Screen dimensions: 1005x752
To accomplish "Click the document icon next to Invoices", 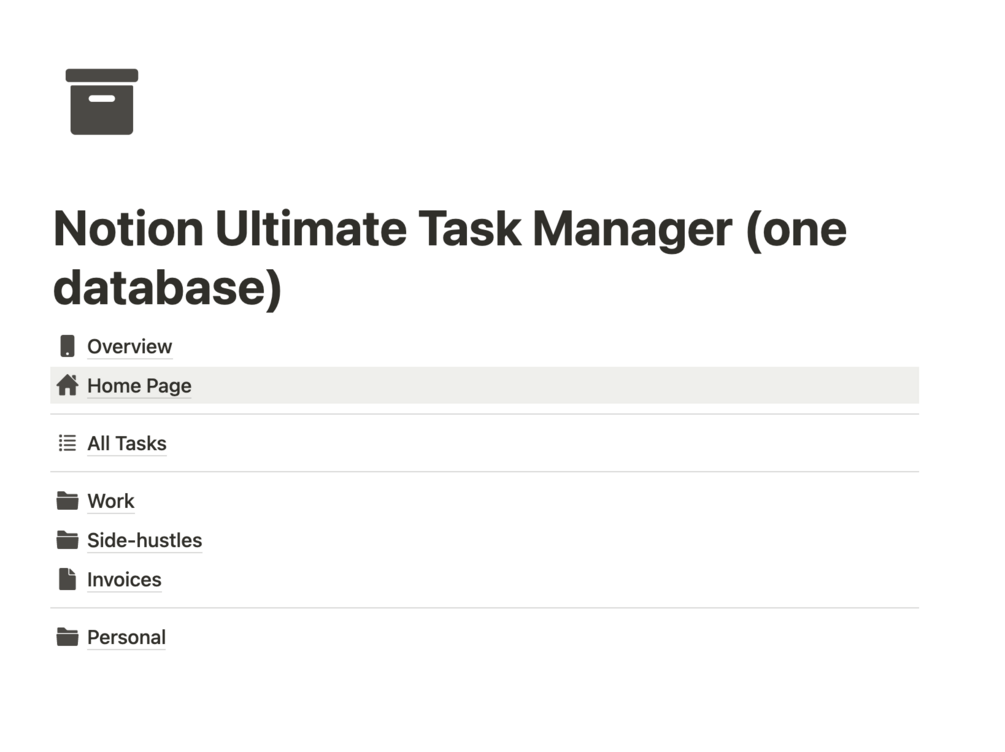I will pos(67,579).
